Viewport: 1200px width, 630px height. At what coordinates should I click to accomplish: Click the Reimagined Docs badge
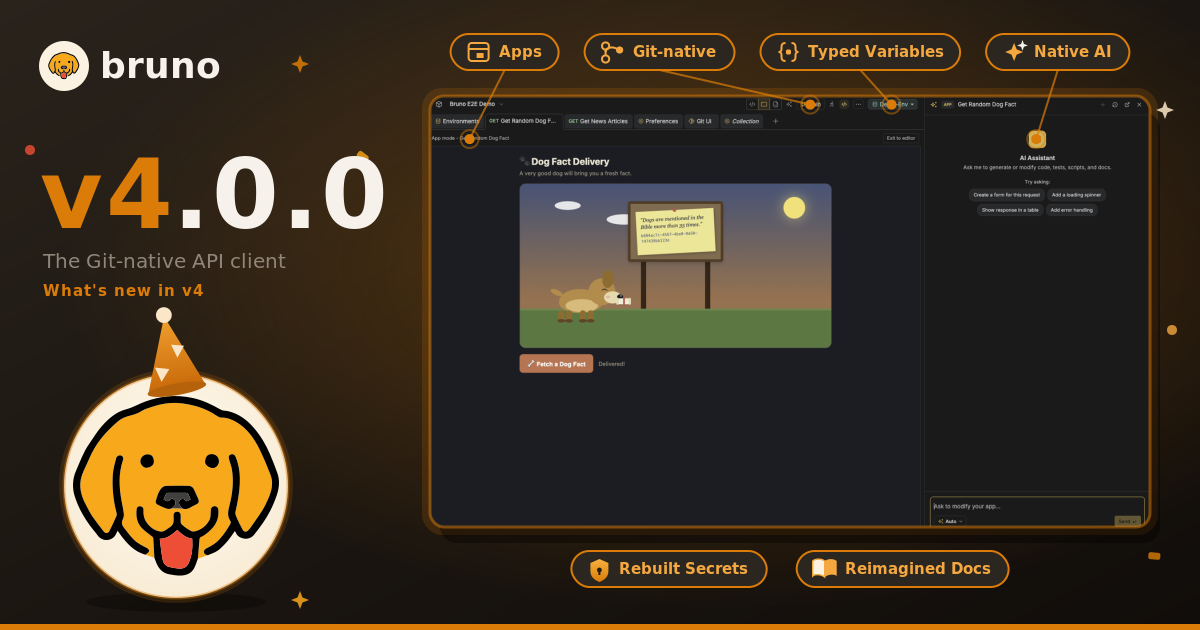[902, 569]
